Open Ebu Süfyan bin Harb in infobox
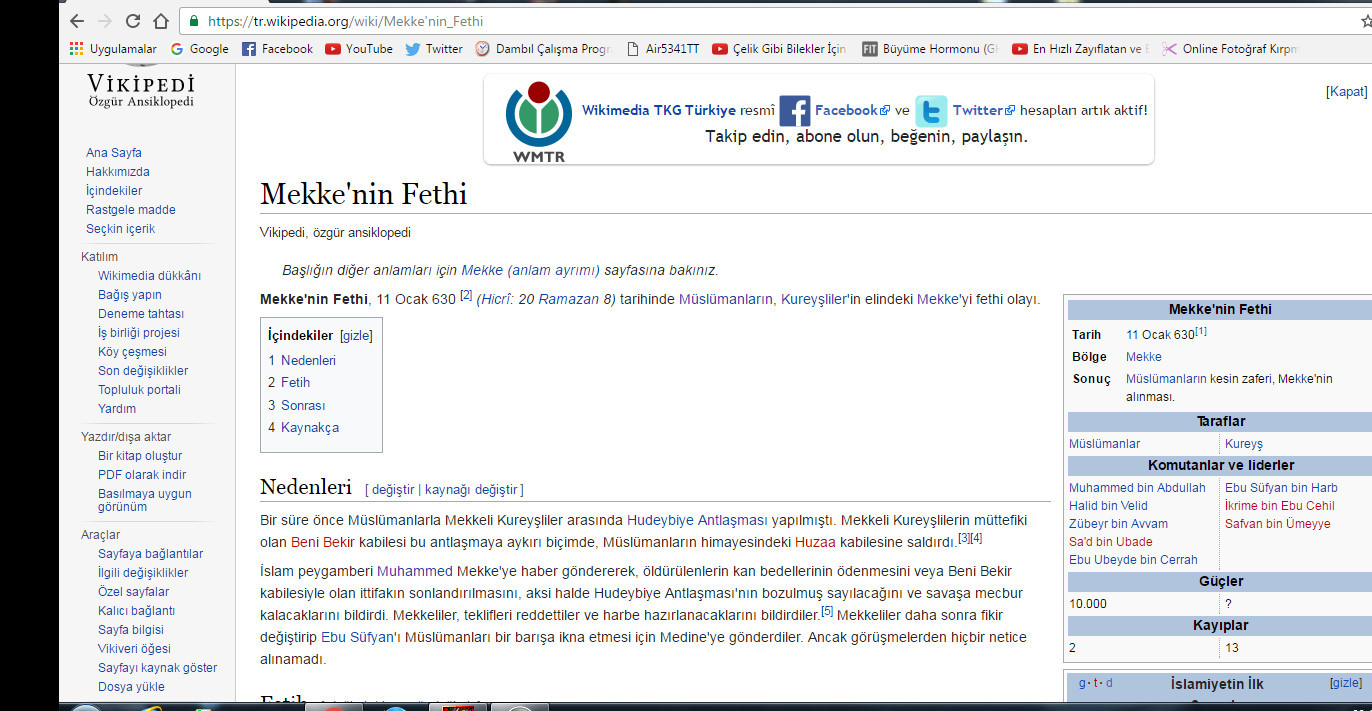Image resolution: width=1372 pixels, height=711 pixels. (x=1281, y=488)
